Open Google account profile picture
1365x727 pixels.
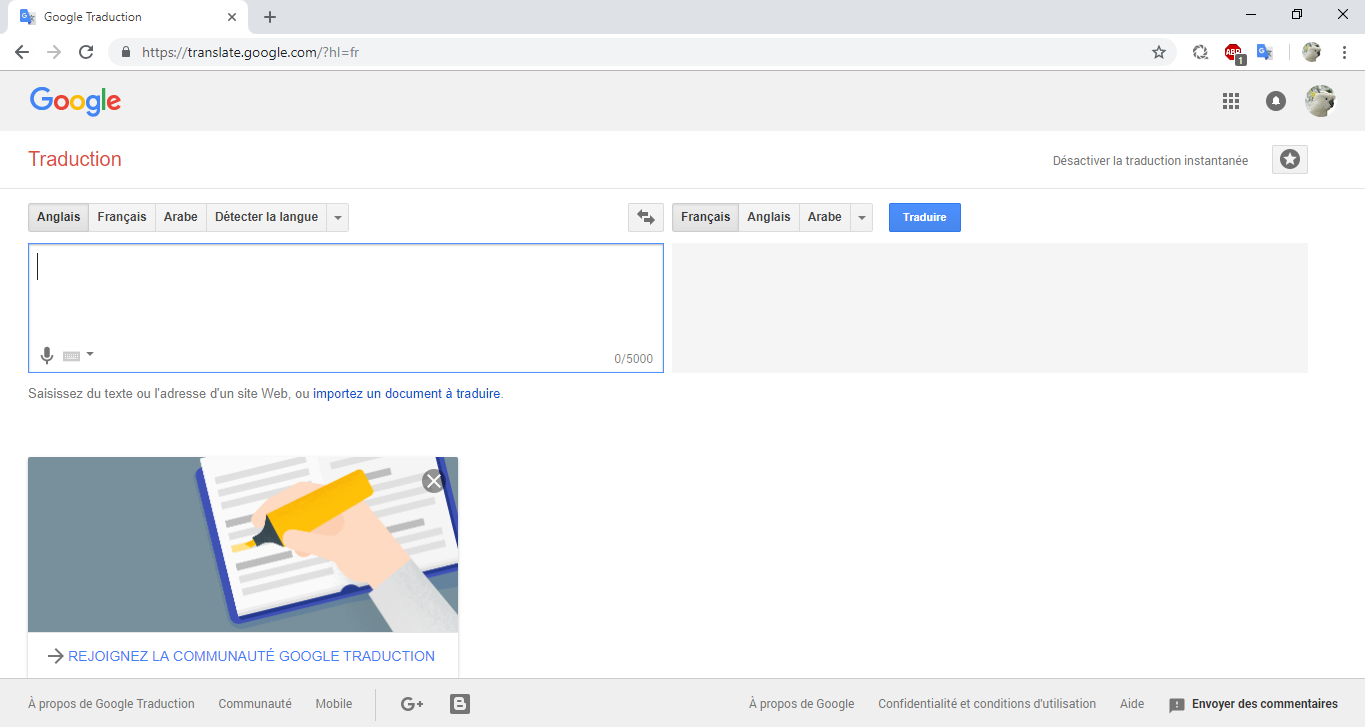(x=1321, y=101)
